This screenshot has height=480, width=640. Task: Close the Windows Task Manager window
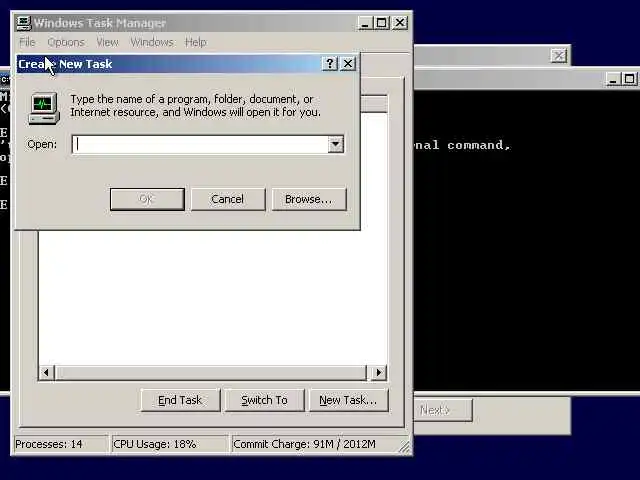pos(400,23)
